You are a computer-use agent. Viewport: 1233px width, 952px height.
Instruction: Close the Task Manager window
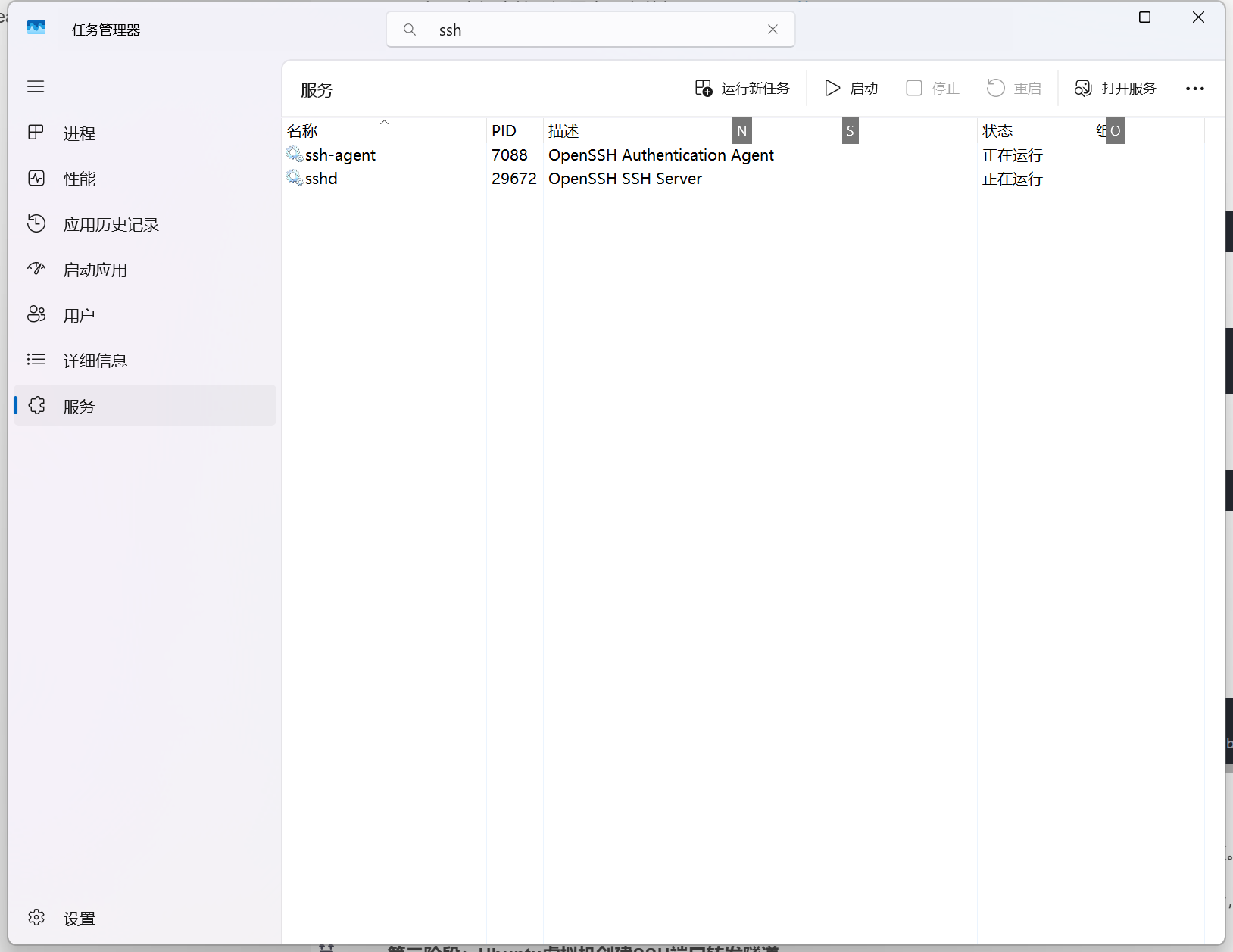[x=1198, y=17]
